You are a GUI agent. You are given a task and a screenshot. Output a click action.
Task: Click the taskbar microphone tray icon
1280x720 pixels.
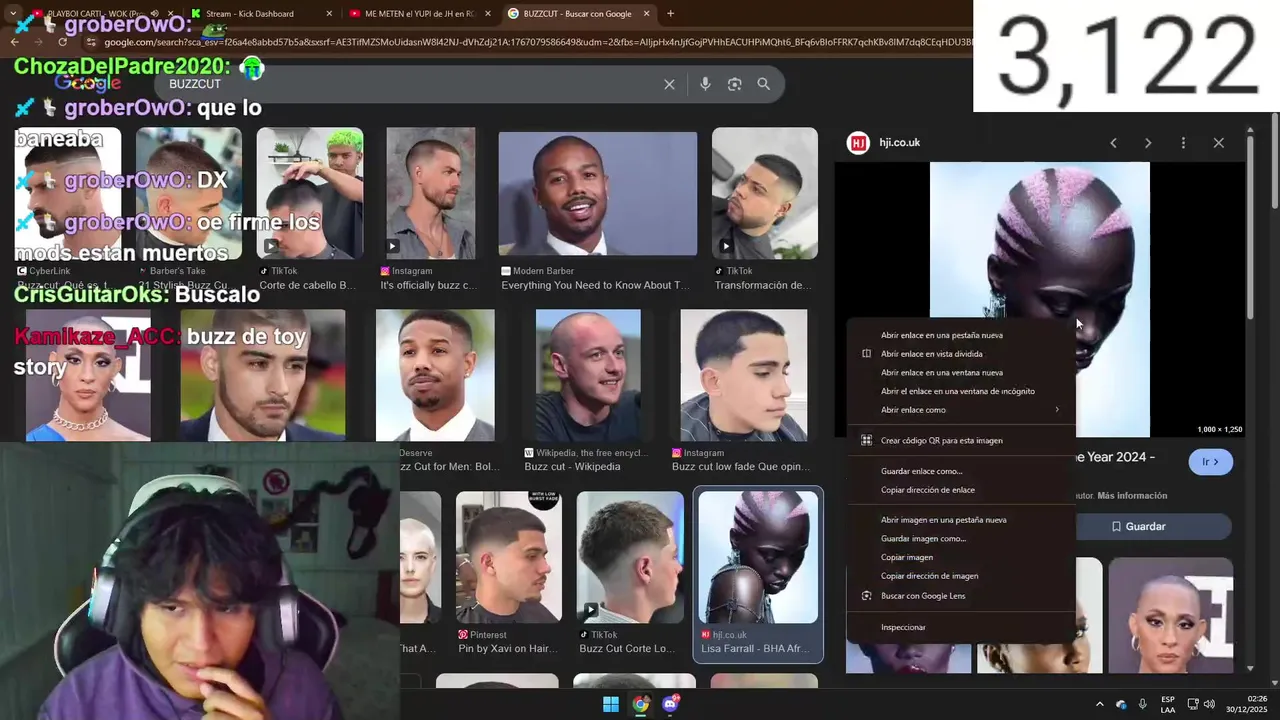1143,704
